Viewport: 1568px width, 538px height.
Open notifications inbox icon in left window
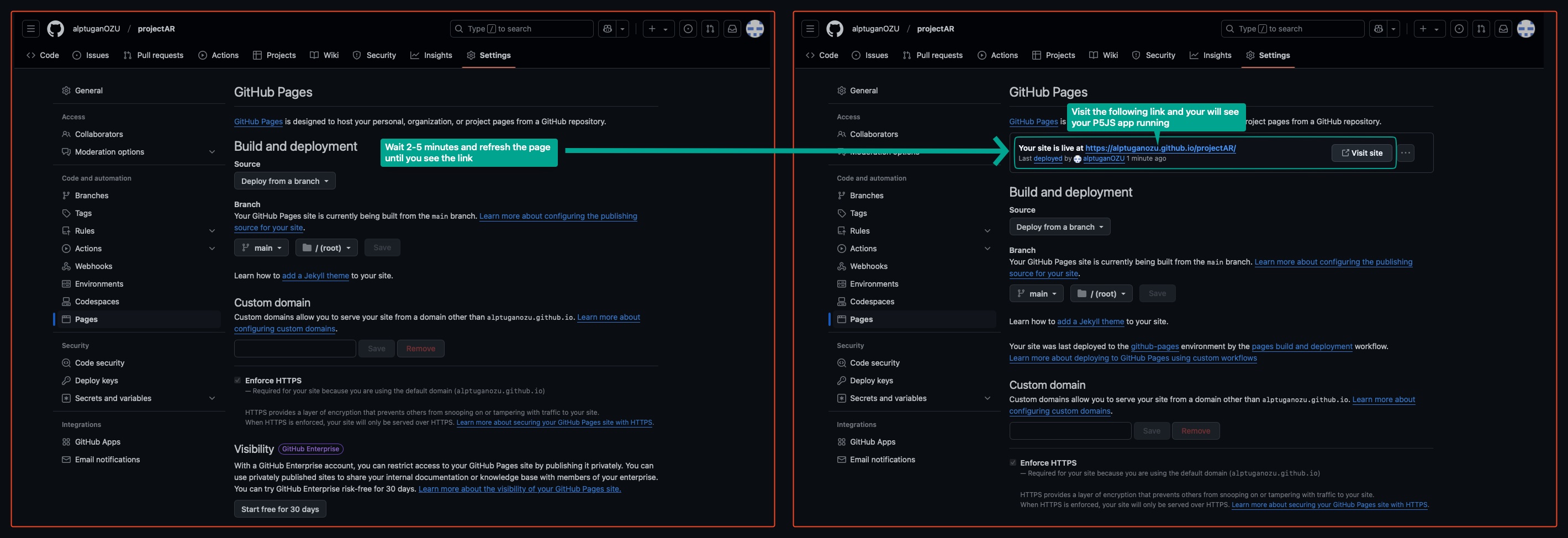[732, 29]
